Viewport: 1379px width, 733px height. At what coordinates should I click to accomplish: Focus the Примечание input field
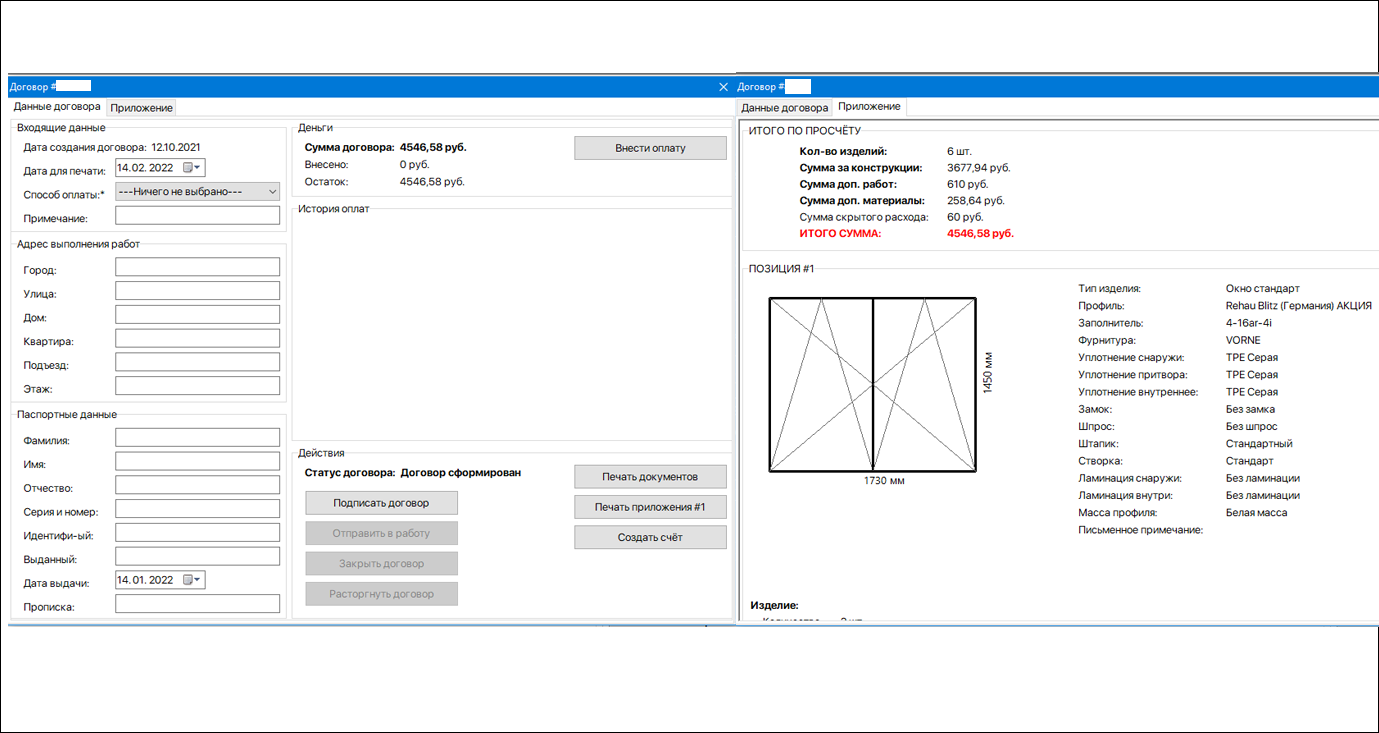pos(198,215)
